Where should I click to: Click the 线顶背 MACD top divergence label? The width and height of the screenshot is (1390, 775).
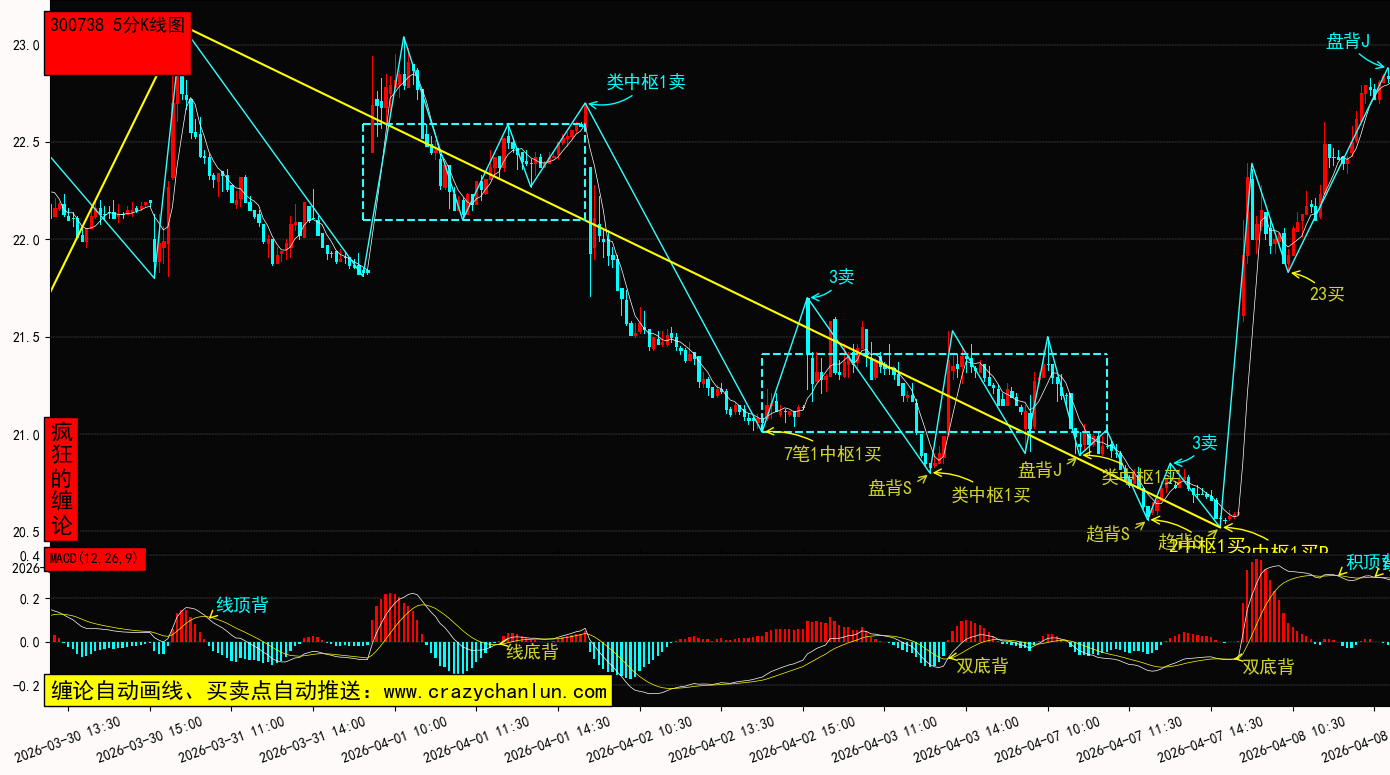point(242,605)
